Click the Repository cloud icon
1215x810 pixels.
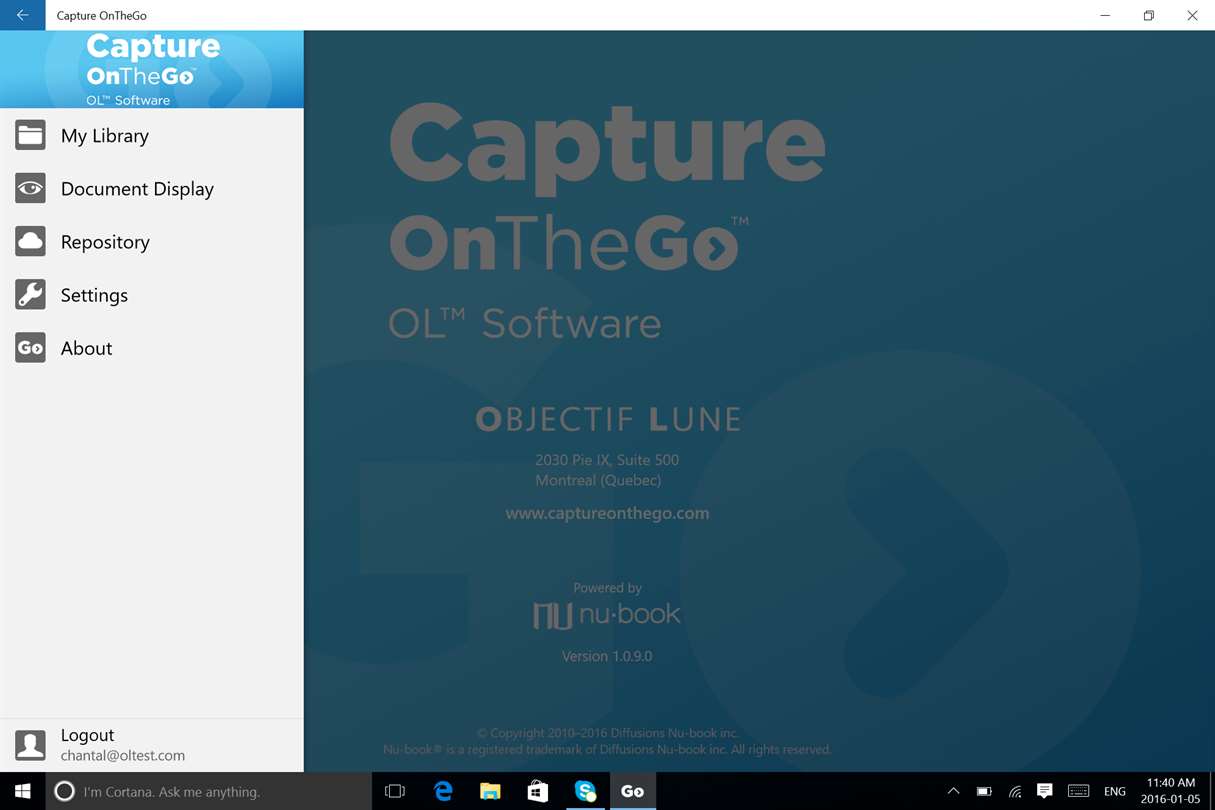tap(30, 241)
